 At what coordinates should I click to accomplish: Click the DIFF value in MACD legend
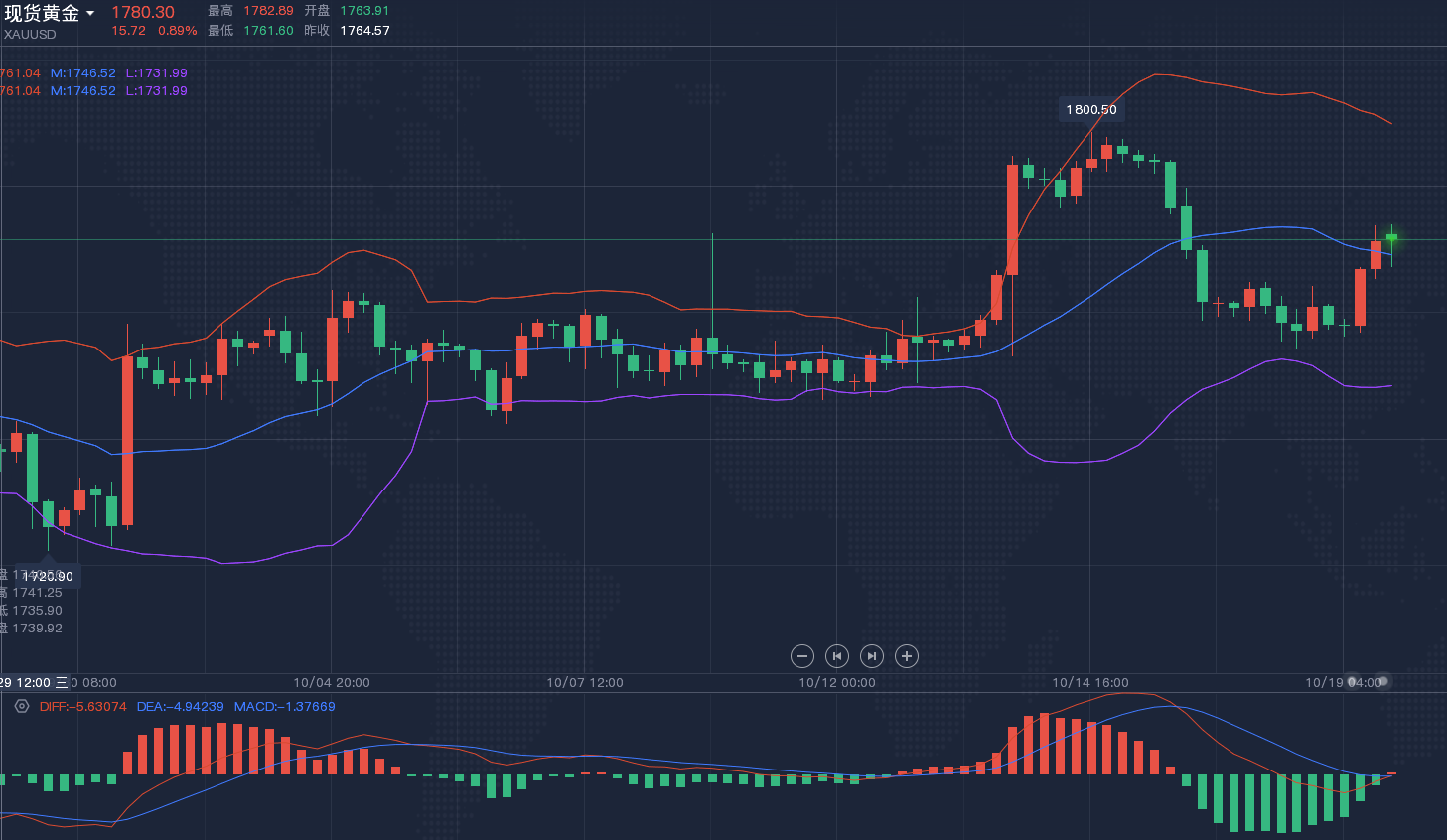(x=83, y=707)
